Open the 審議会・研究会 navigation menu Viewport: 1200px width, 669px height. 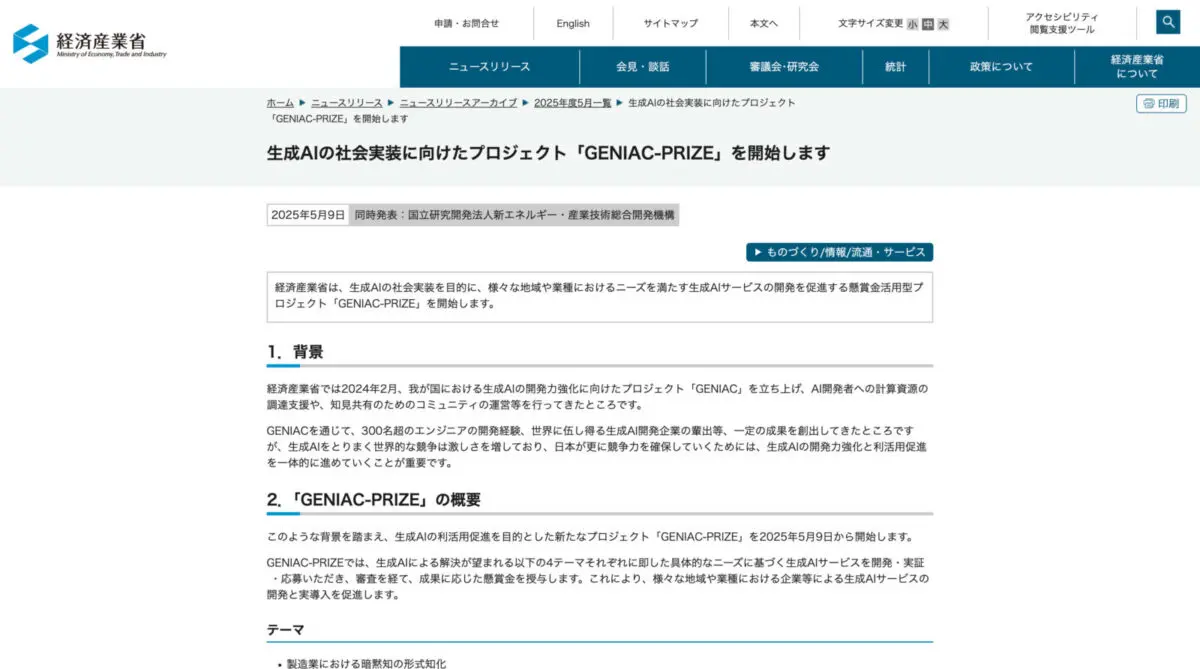[784, 67]
